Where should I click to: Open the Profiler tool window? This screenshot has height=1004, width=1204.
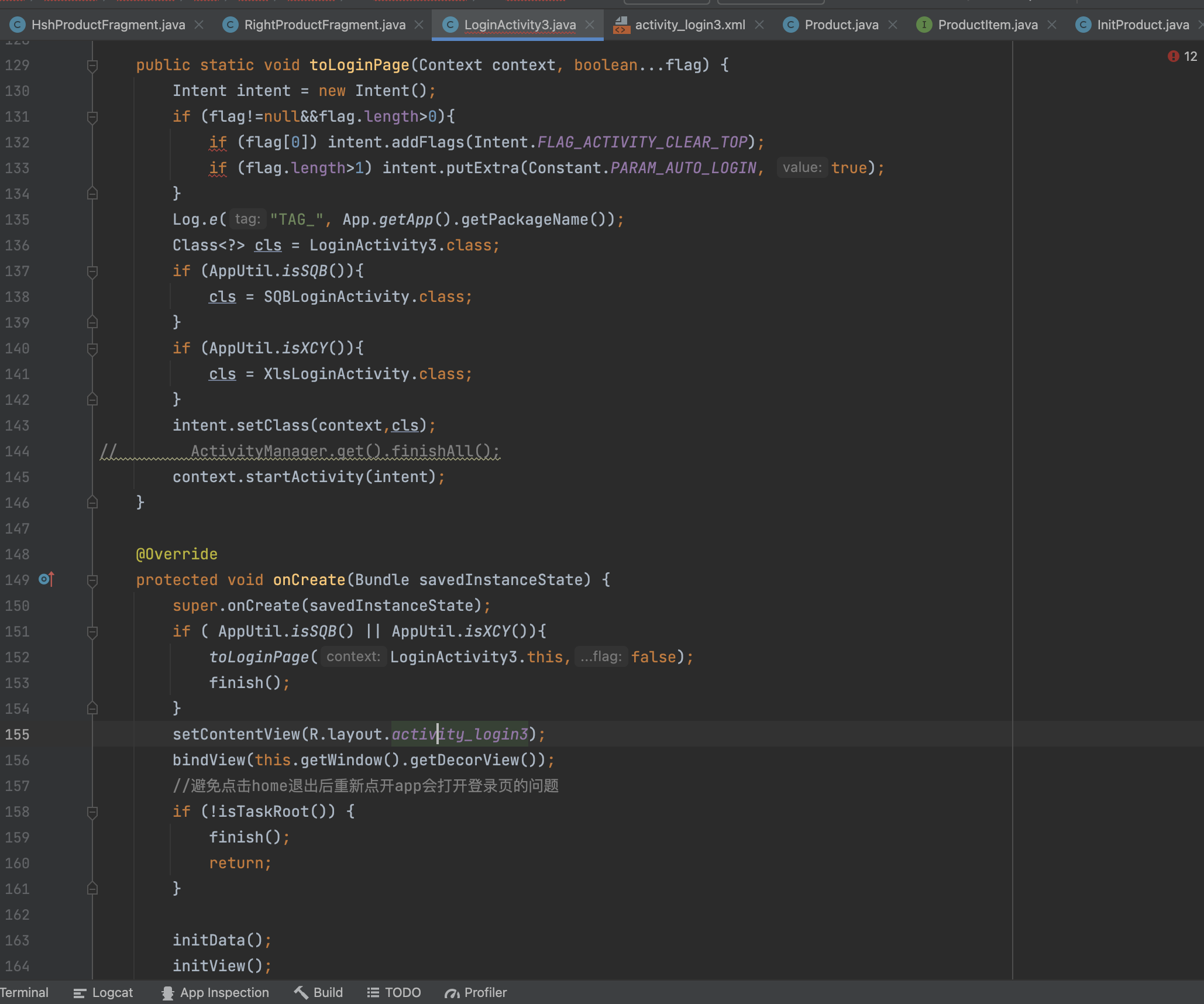(x=476, y=992)
